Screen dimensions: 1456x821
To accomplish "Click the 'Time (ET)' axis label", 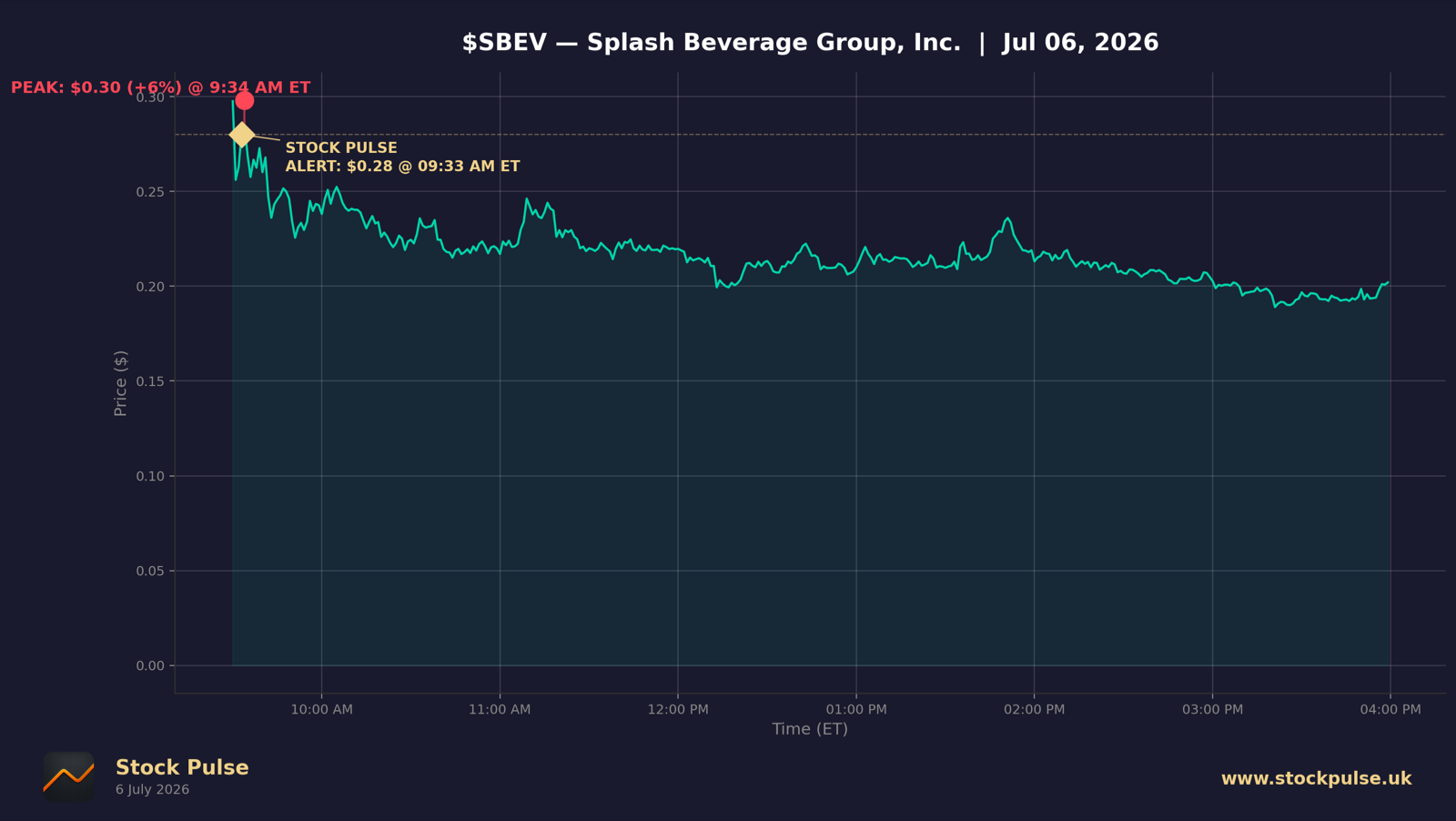I will click(x=810, y=729).
